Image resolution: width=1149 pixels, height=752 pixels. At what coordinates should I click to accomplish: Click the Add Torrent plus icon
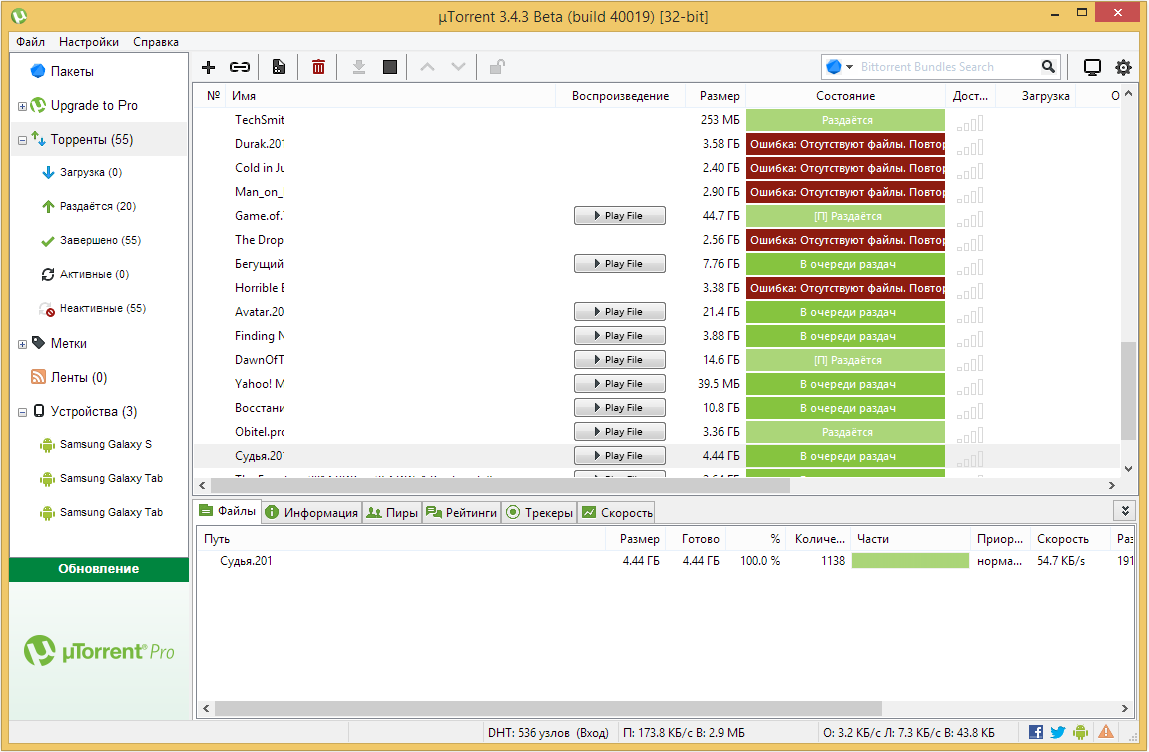pyautogui.click(x=209, y=67)
